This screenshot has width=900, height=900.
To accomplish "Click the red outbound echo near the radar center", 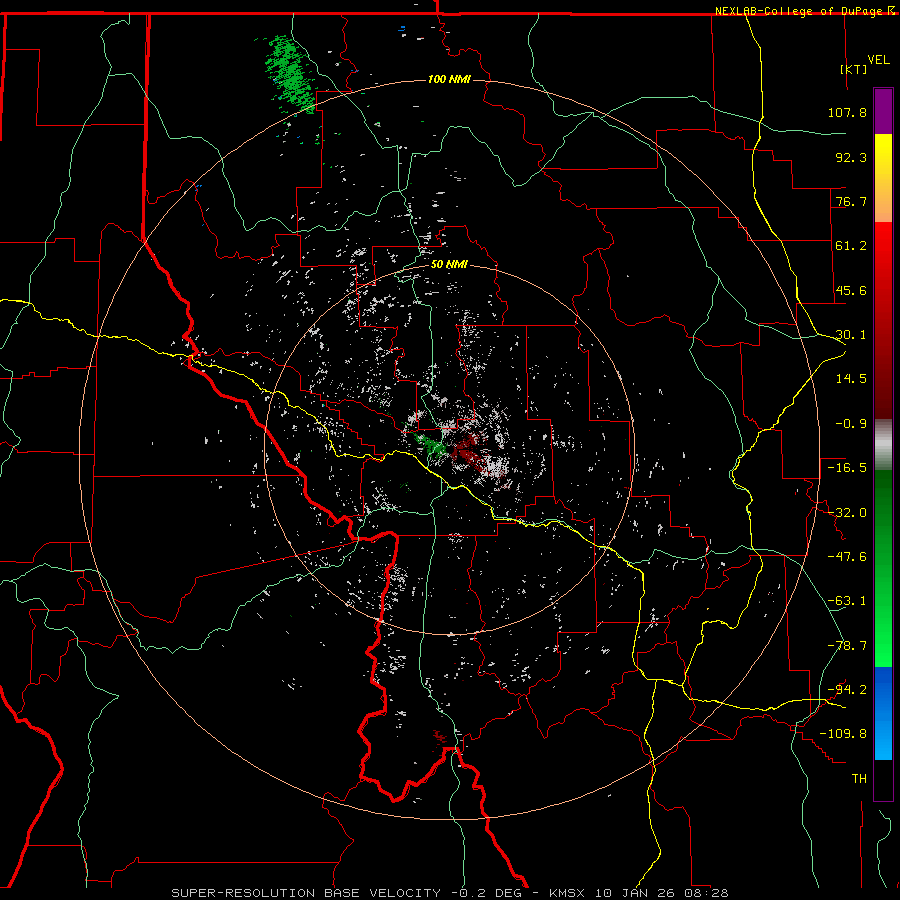I will (x=466, y=451).
